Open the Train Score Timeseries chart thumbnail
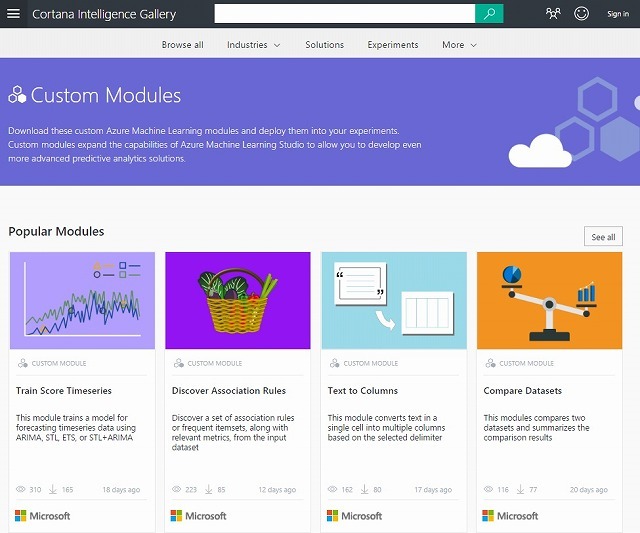The width and height of the screenshot is (640, 533). pos(82,300)
